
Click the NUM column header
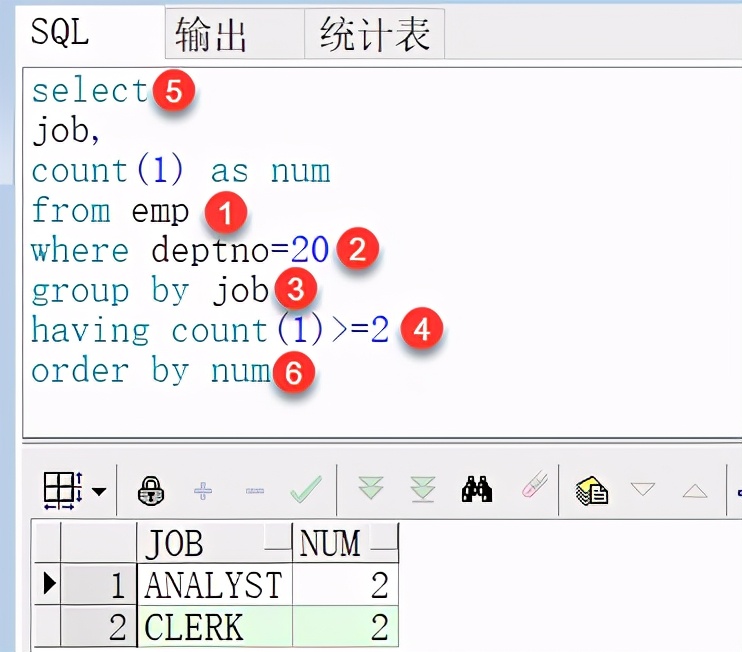345,543
